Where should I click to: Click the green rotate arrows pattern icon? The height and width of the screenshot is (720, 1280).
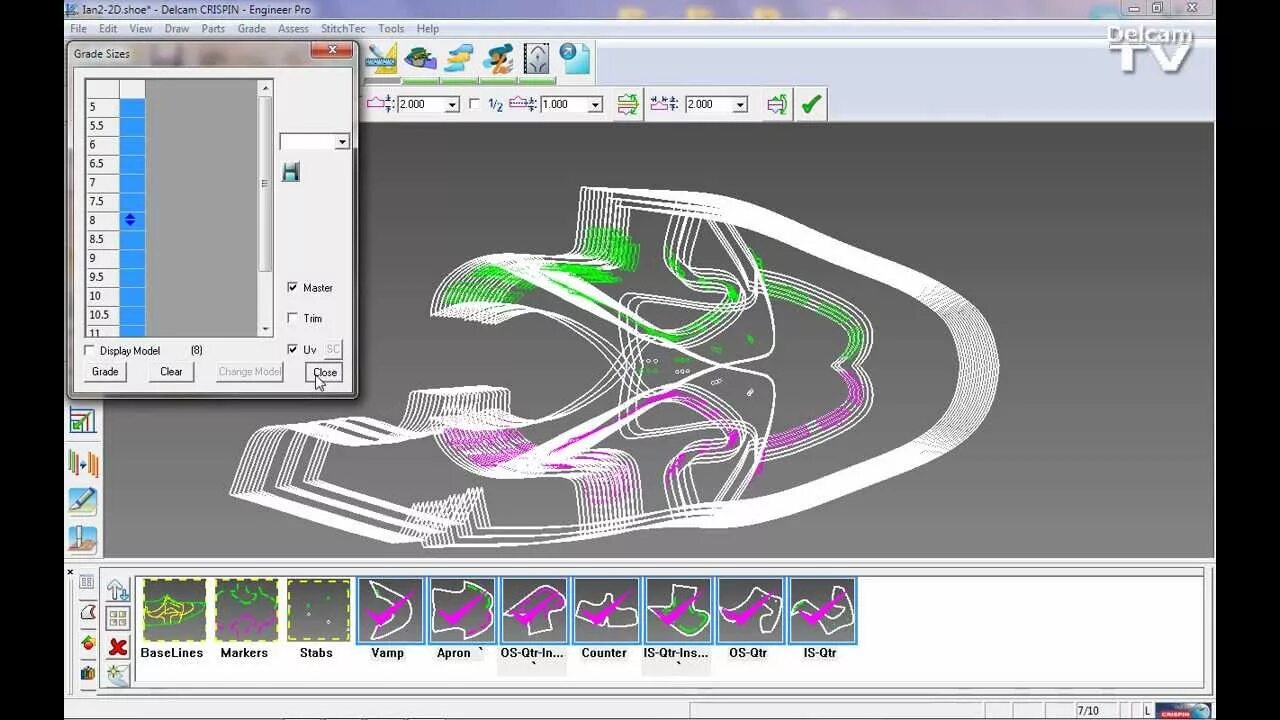coord(777,104)
